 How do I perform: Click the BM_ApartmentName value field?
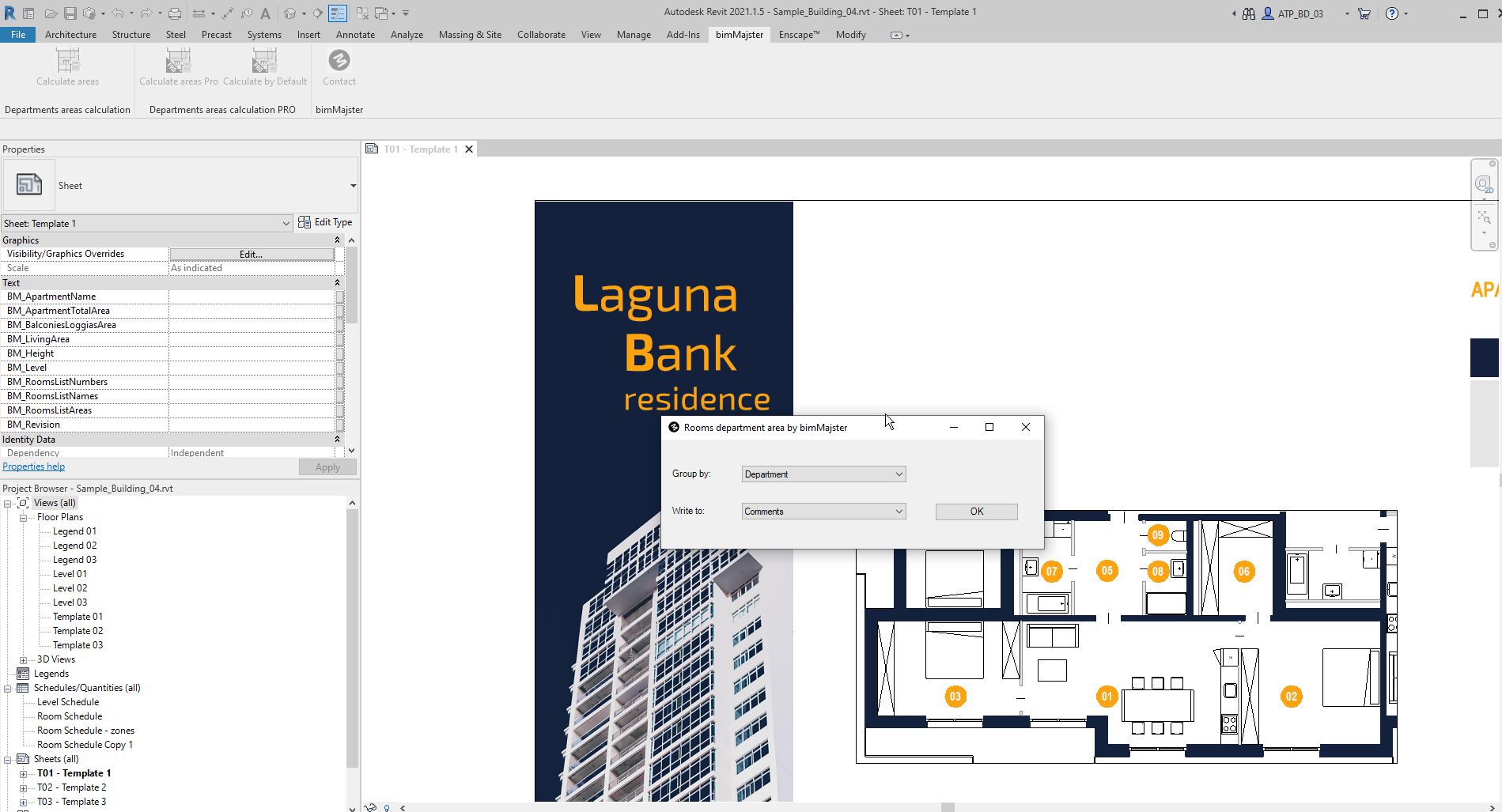pyautogui.click(x=252, y=297)
